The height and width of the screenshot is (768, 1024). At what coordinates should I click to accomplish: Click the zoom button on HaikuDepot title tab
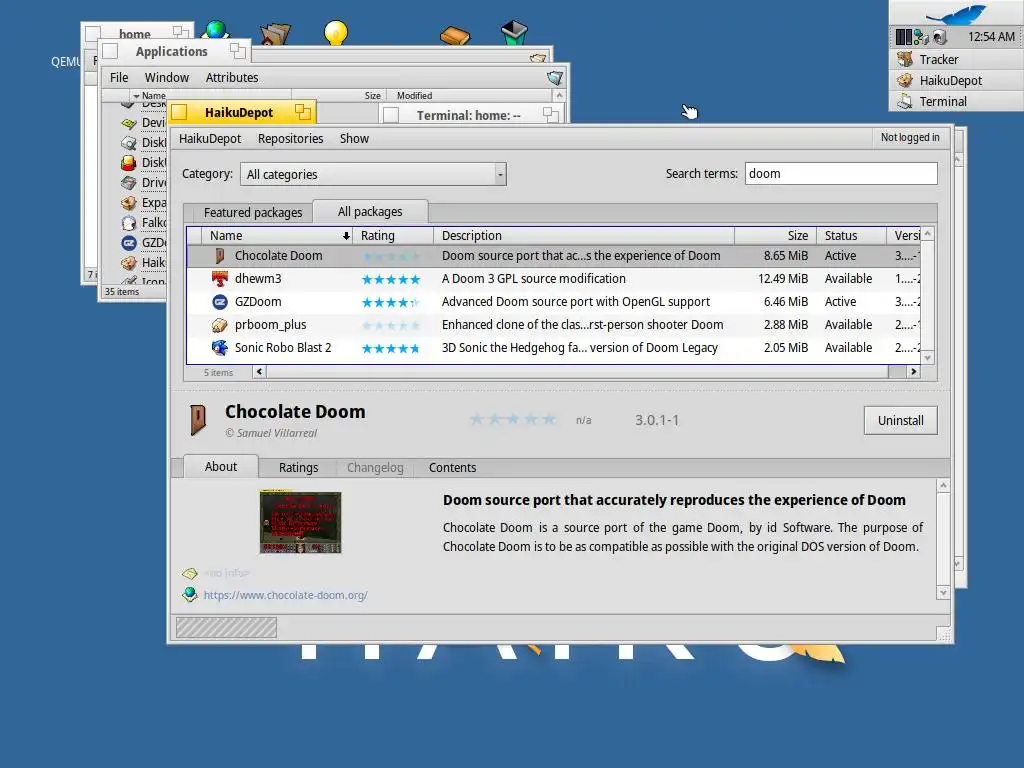pos(302,112)
